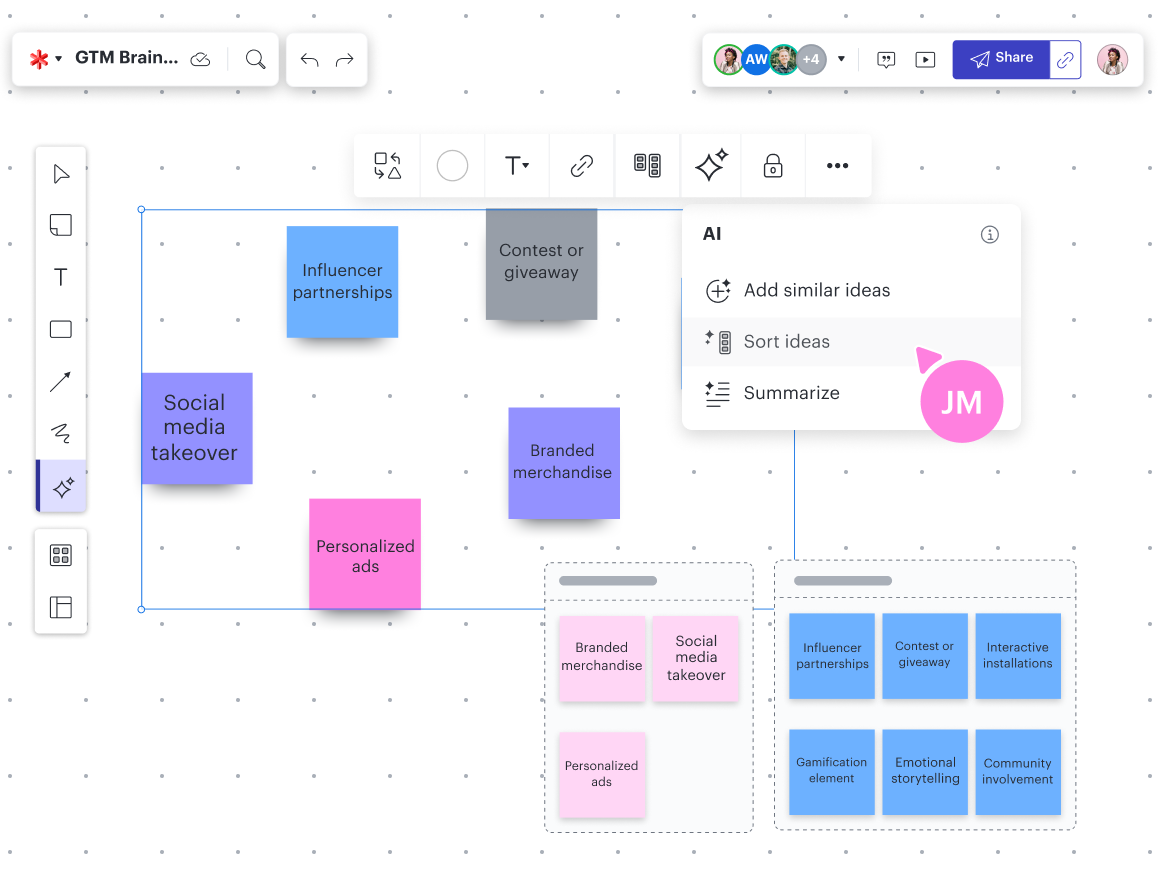Image resolution: width=1160 pixels, height=870 pixels.
Task: Open the switch-type icon in the contextual toolbar
Action: point(387,165)
